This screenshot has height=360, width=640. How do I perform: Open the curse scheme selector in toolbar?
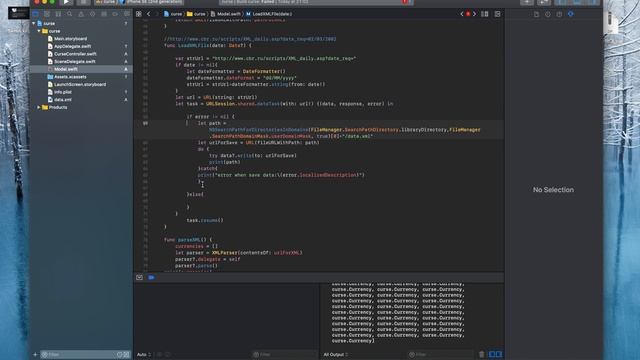coord(106,2)
